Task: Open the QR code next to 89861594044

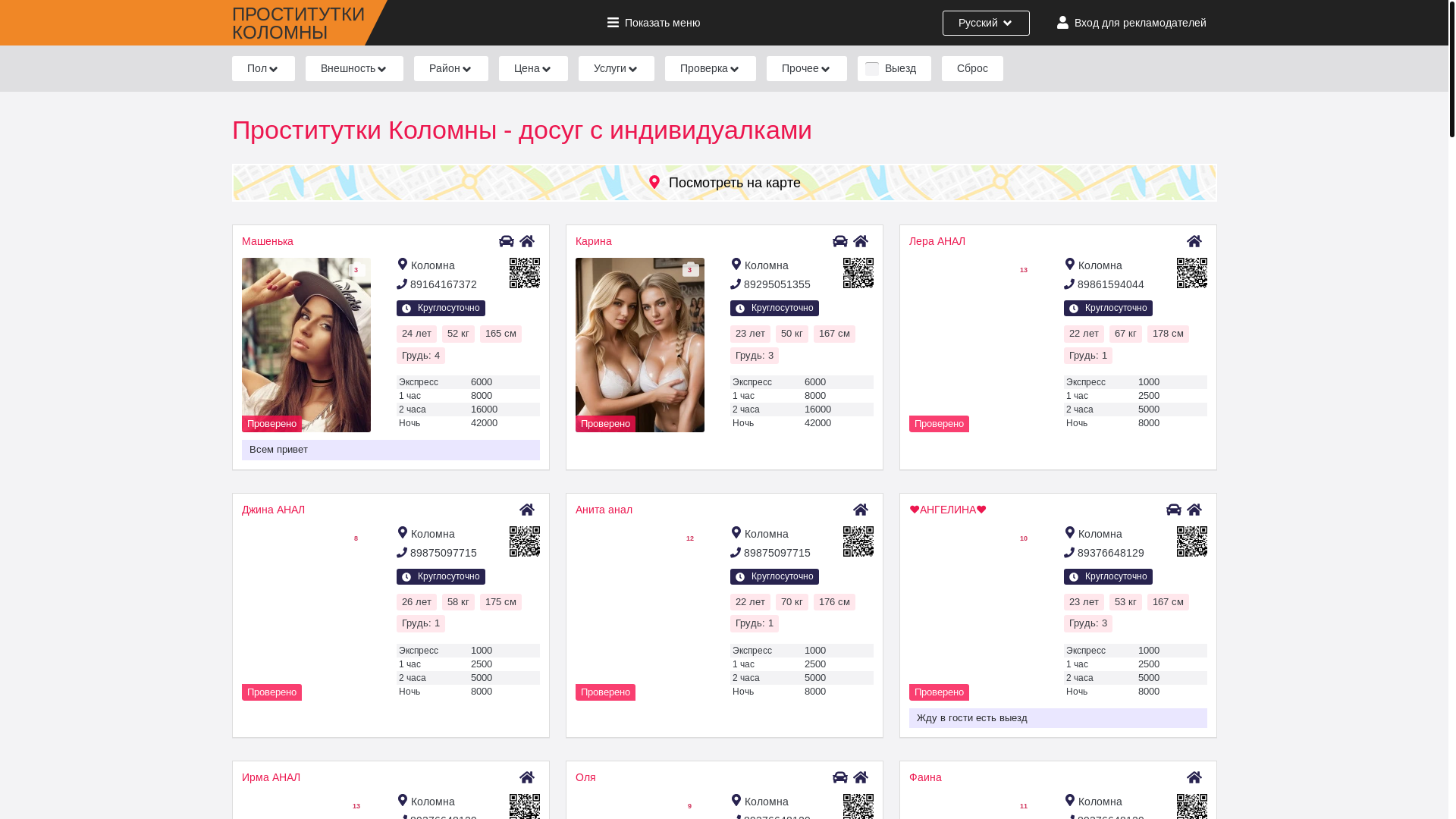Action: [x=1192, y=273]
